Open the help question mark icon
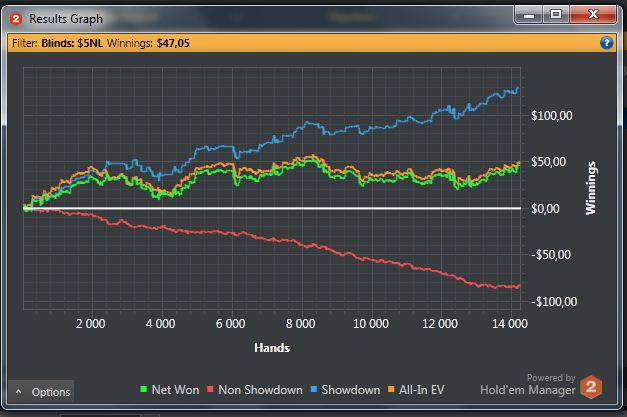The height and width of the screenshot is (417, 627). pyautogui.click(x=606, y=43)
